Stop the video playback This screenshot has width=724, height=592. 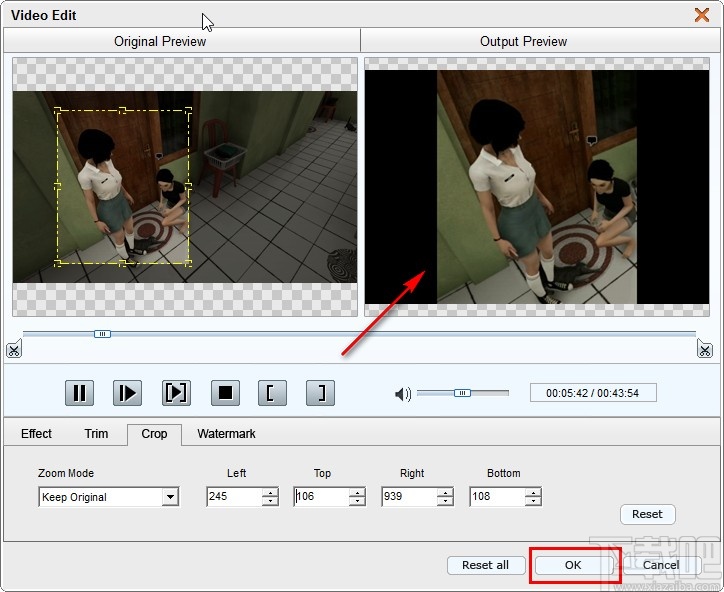225,393
